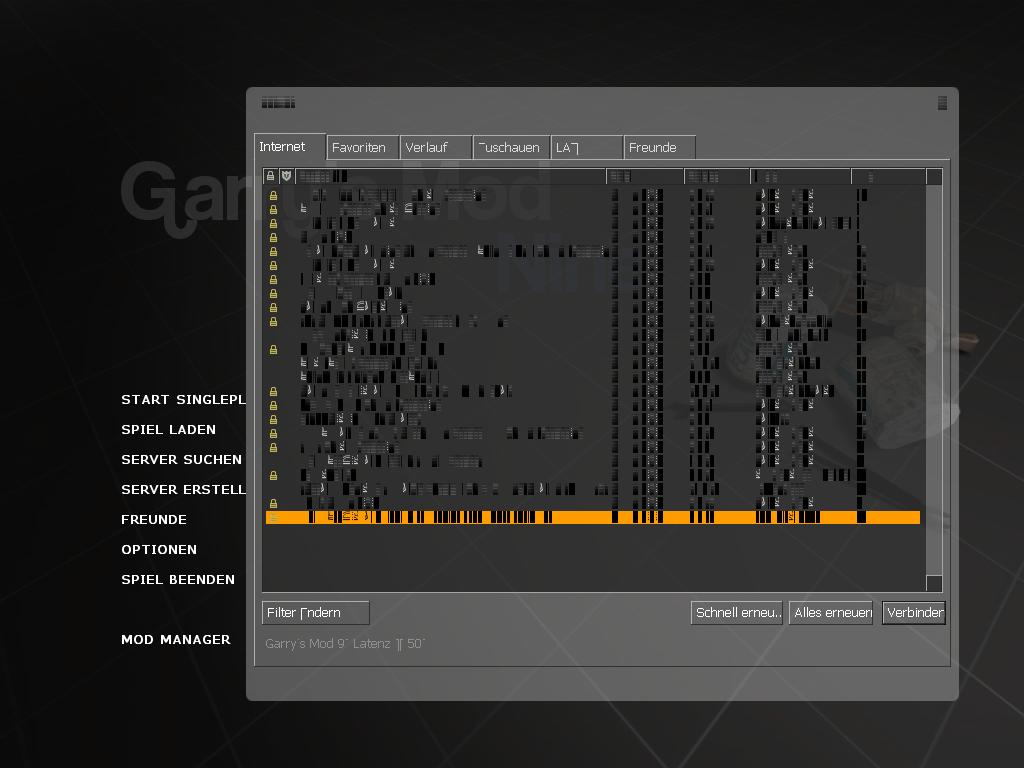
Task: Click the Filter ändern button
Action: tap(315, 613)
